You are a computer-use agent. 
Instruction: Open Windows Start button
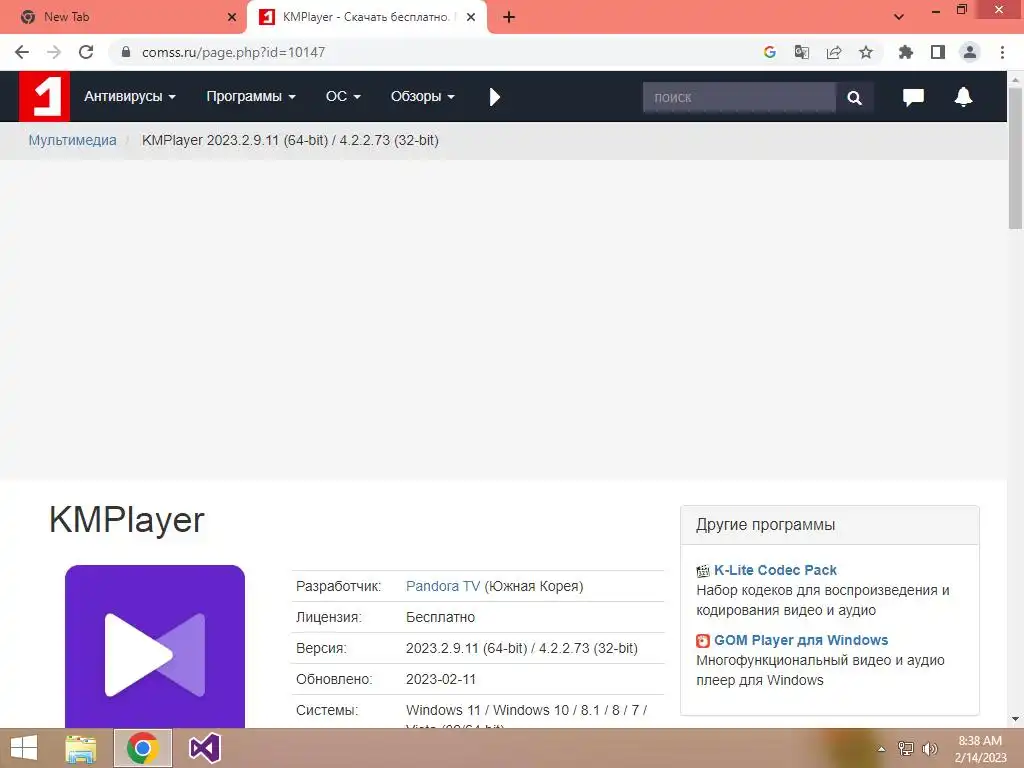pyautogui.click(x=24, y=748)
